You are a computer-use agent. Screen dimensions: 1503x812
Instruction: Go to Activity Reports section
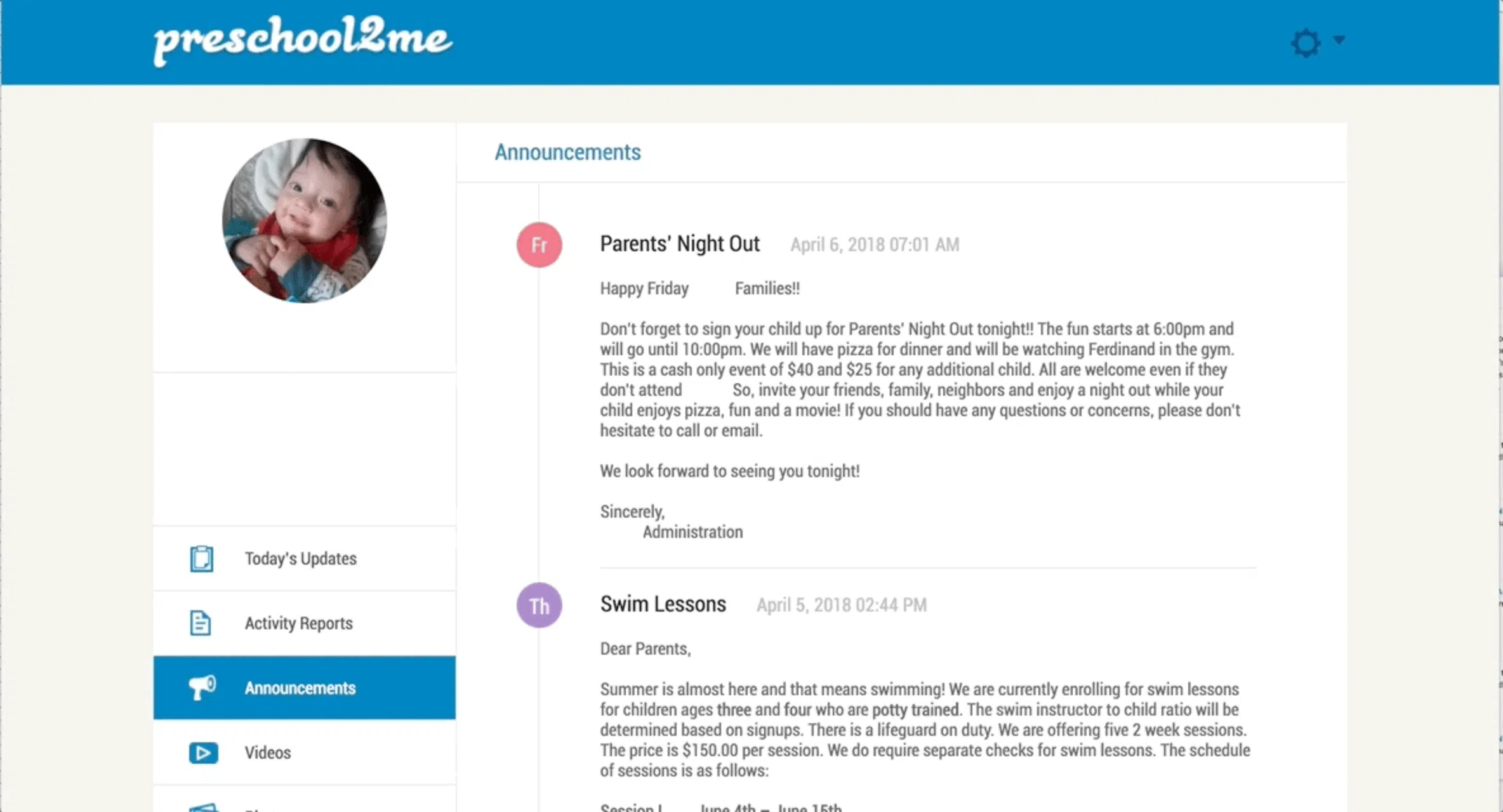coord(305,624)
